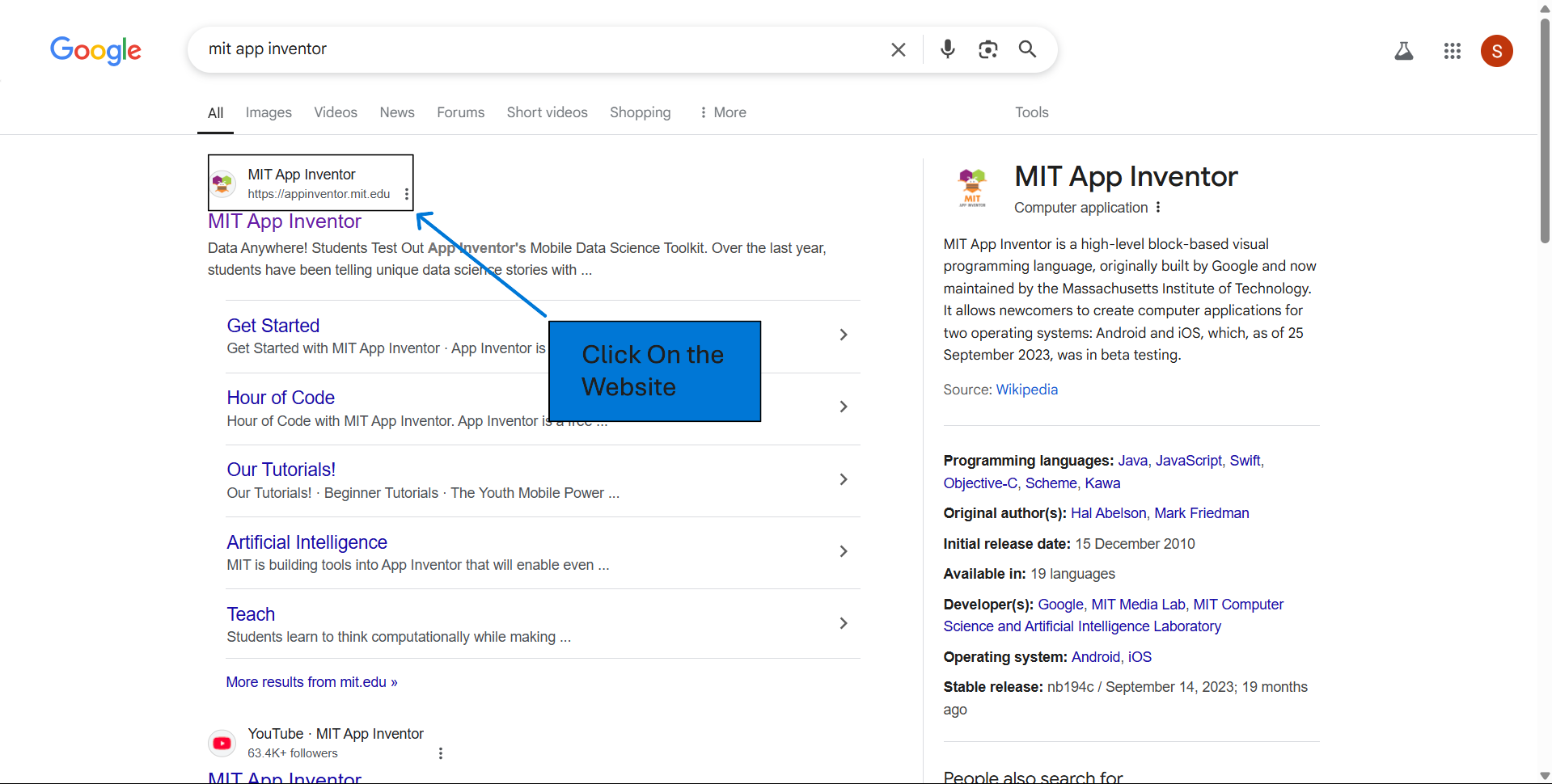Expand the Our Tutorials! chevron

[844, 479]
